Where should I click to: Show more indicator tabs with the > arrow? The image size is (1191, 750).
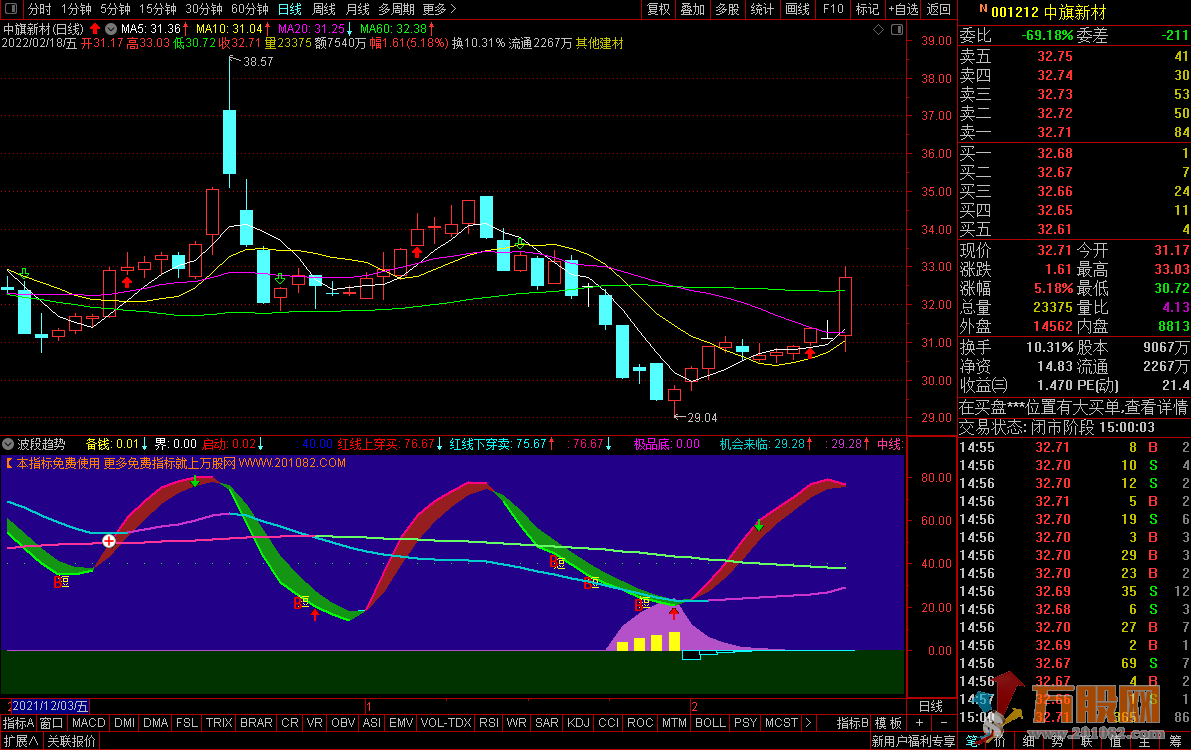coord(808,723)
